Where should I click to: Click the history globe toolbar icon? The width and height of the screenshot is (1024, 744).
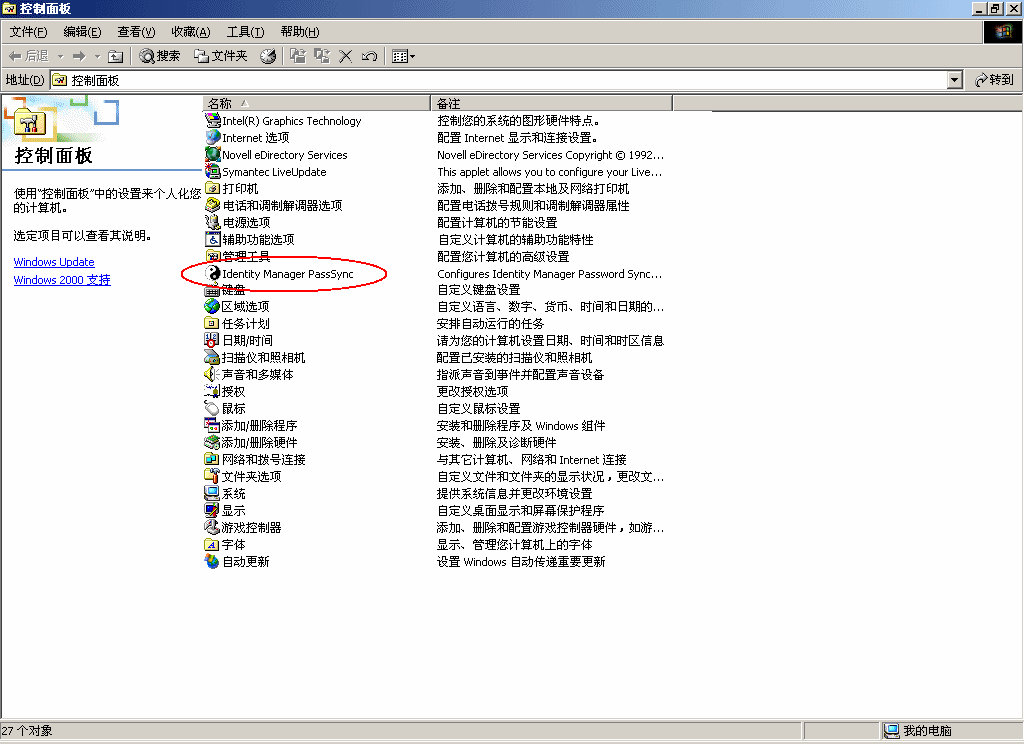tap(266, 56)
